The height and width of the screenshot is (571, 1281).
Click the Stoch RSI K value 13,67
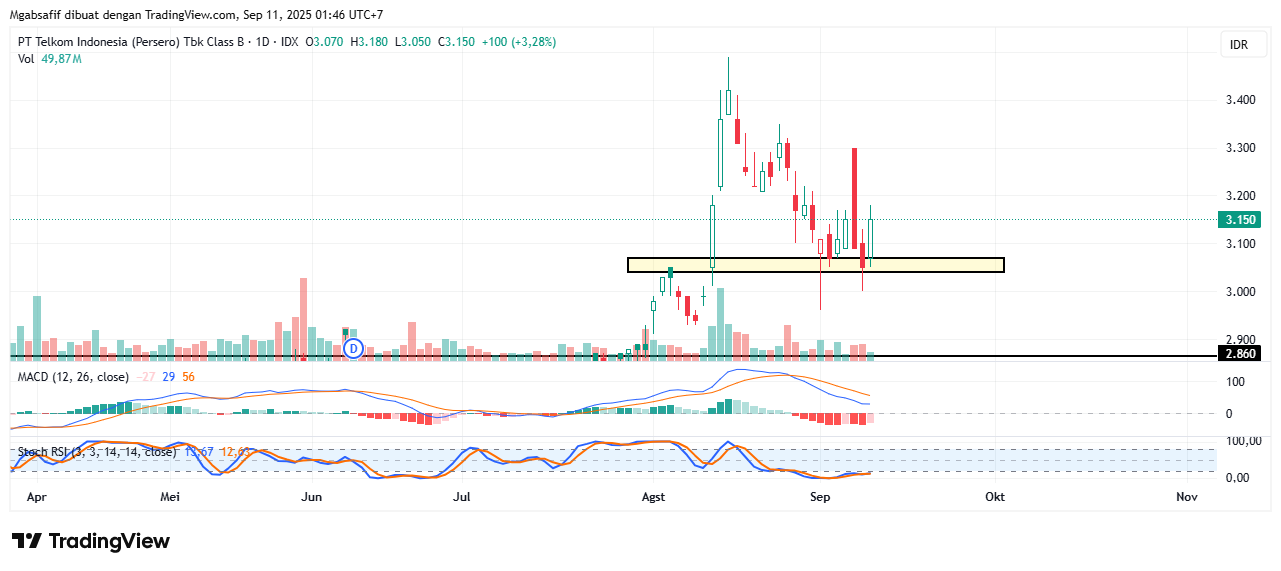coord(199,452)
